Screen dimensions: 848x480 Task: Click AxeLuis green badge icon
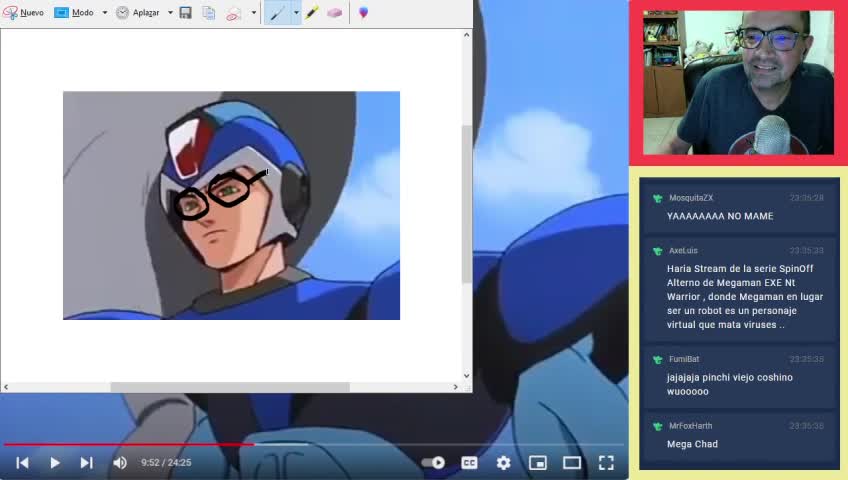(658, 251)
